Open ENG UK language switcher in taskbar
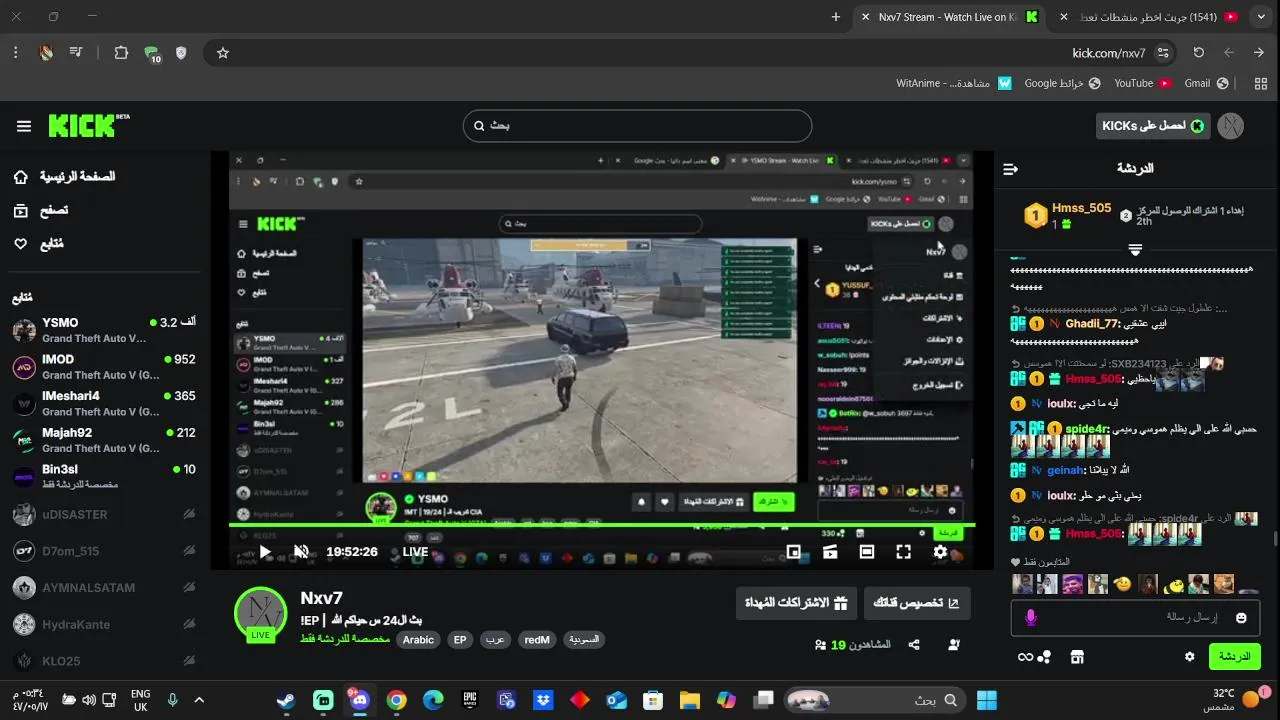1280x720 pixels. coord(141,700)
